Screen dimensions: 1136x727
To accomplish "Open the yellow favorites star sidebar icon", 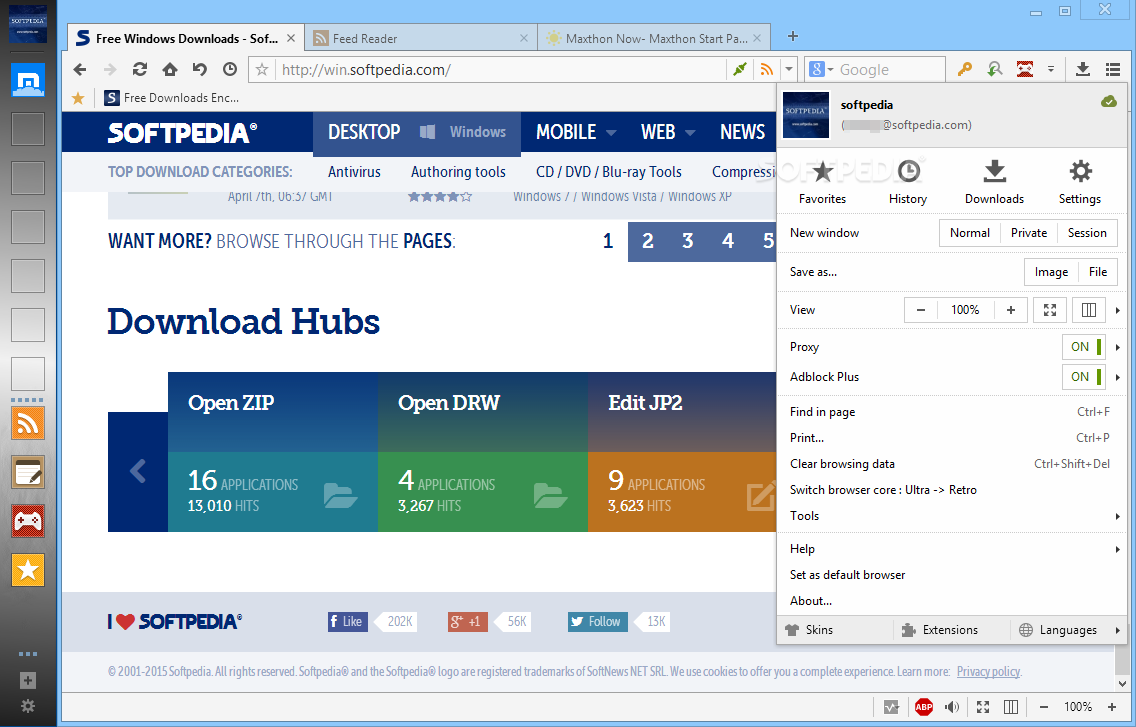I will [28, 570].
